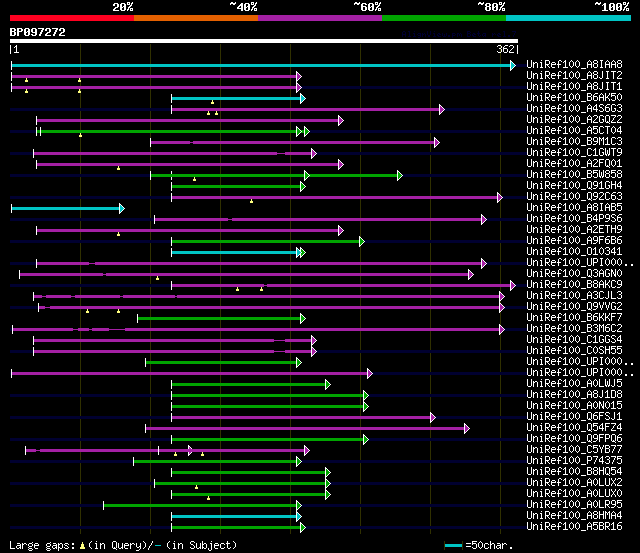Select the UniRef100_B6KKF7 label
This screenshot has width=640, height=553.
574,318
